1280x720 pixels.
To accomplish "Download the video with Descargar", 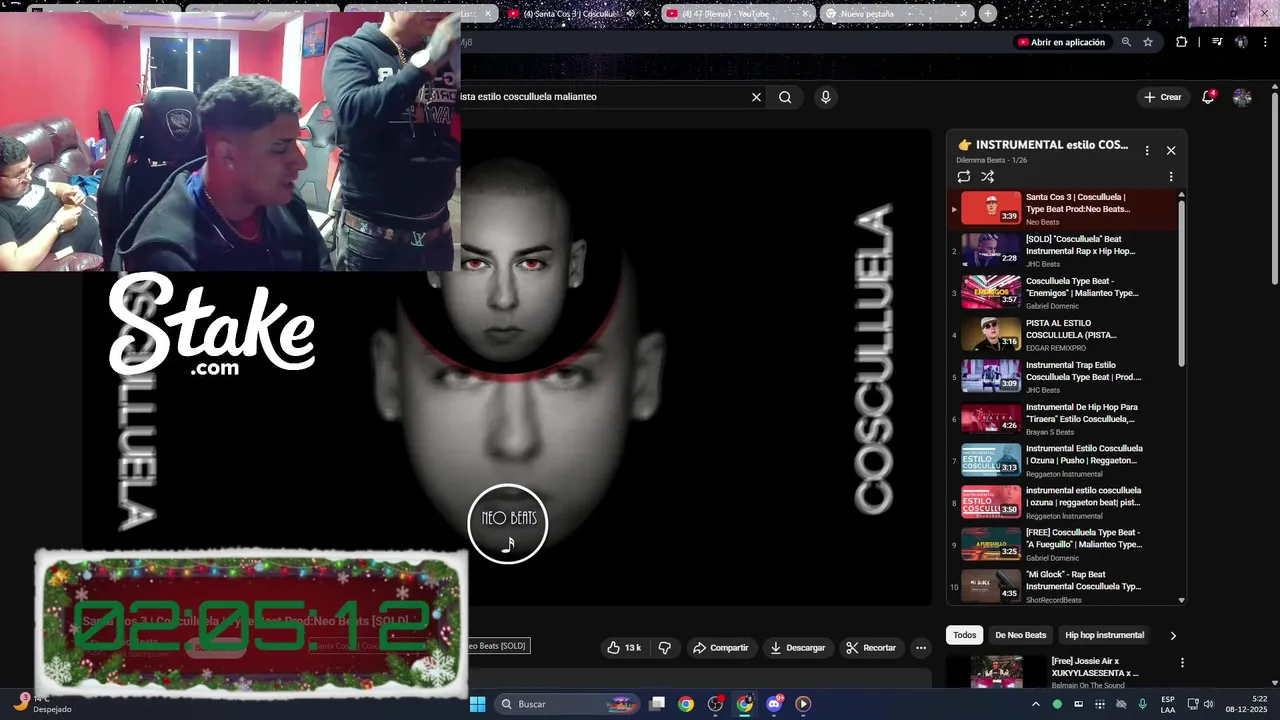I will (797, 648).
